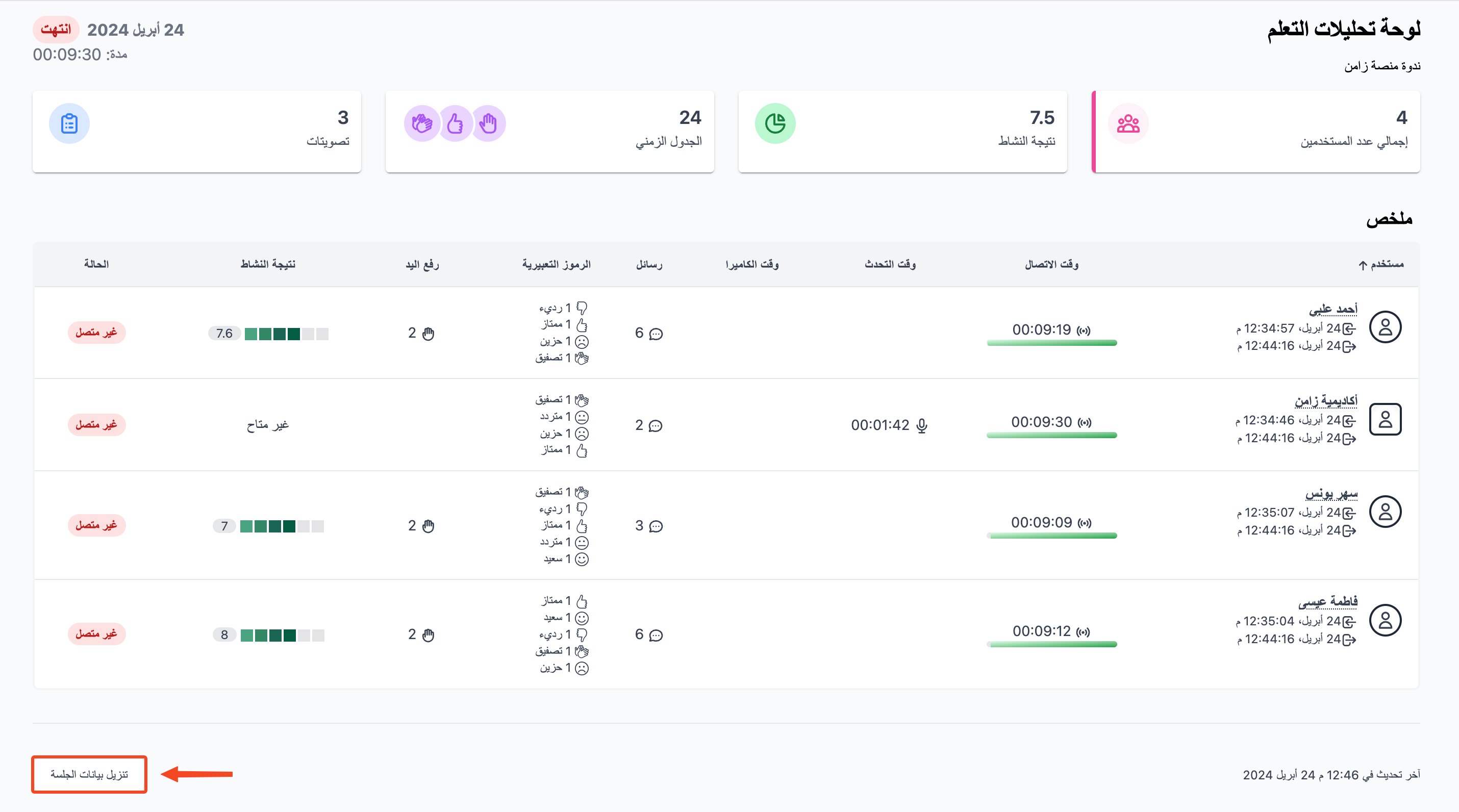Open the user link سهر يونس
This screenshot has width=1459, height=812.
(x=1331, y=493)
